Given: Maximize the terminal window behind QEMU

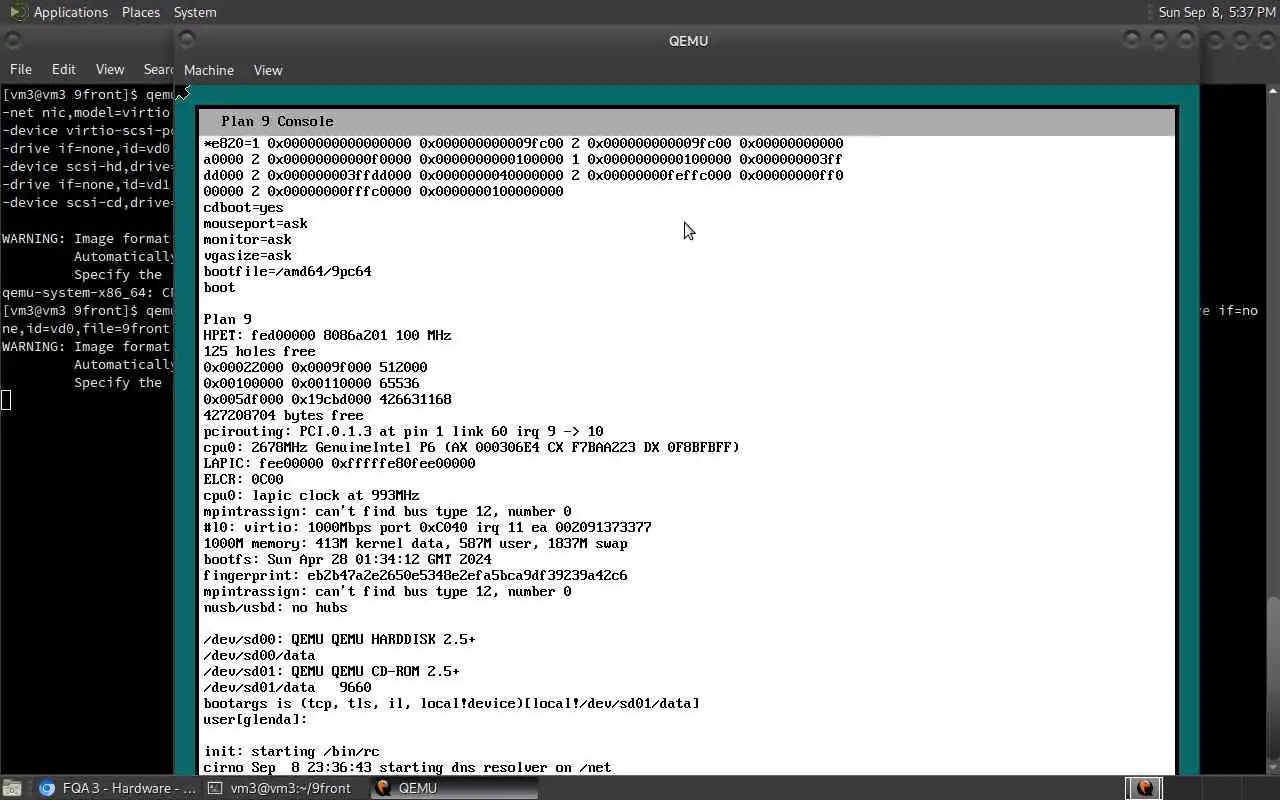Looking at the screenshot, I should pyautogui.click(x=1241, y=40).
